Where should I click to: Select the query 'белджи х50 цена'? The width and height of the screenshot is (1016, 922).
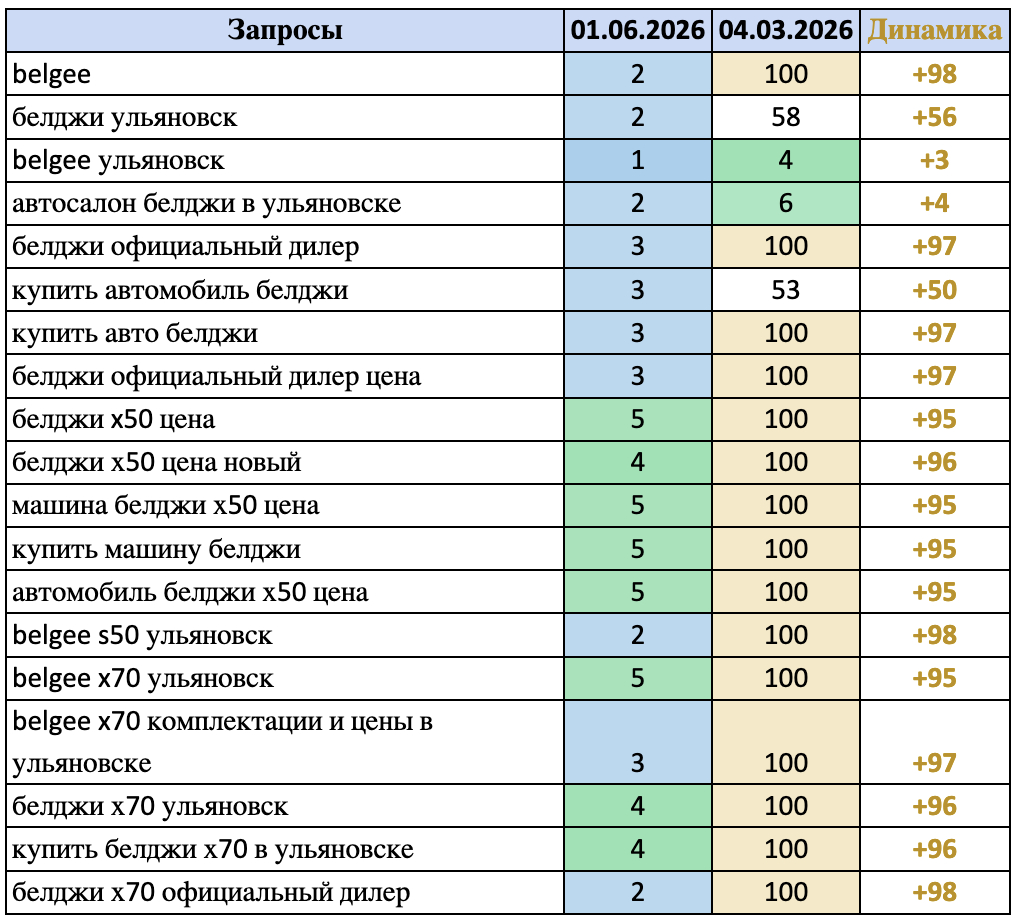coord(284,419)
